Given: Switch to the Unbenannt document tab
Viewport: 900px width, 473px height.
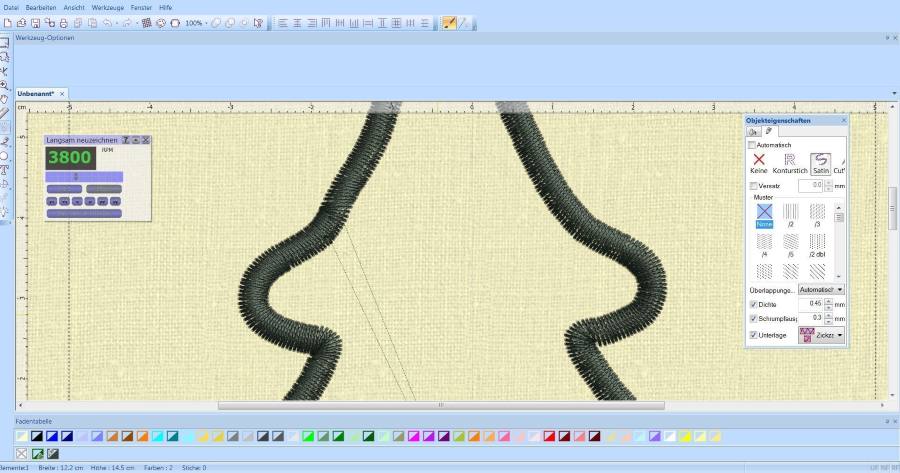Looking at the screenshot, I should [36, 94].
